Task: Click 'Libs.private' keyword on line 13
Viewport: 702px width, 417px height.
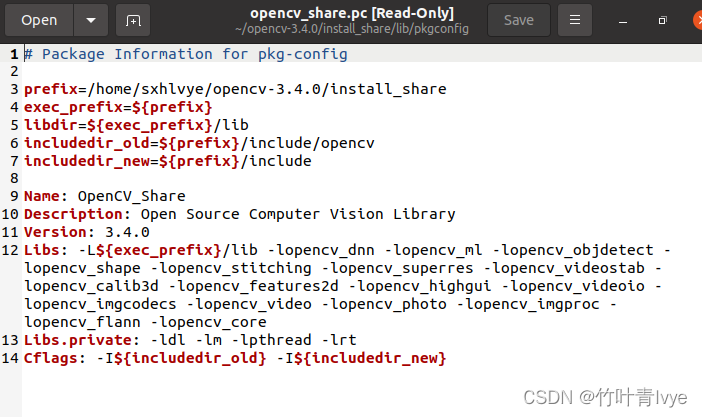Action: click(x=78, y=340)
